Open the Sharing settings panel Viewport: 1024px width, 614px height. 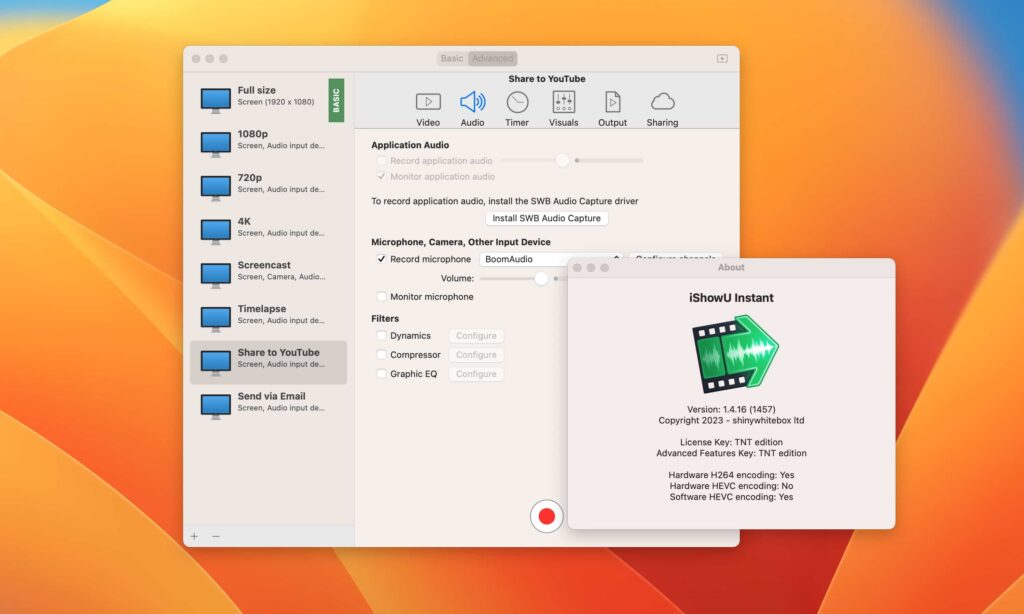coord(661,100)
